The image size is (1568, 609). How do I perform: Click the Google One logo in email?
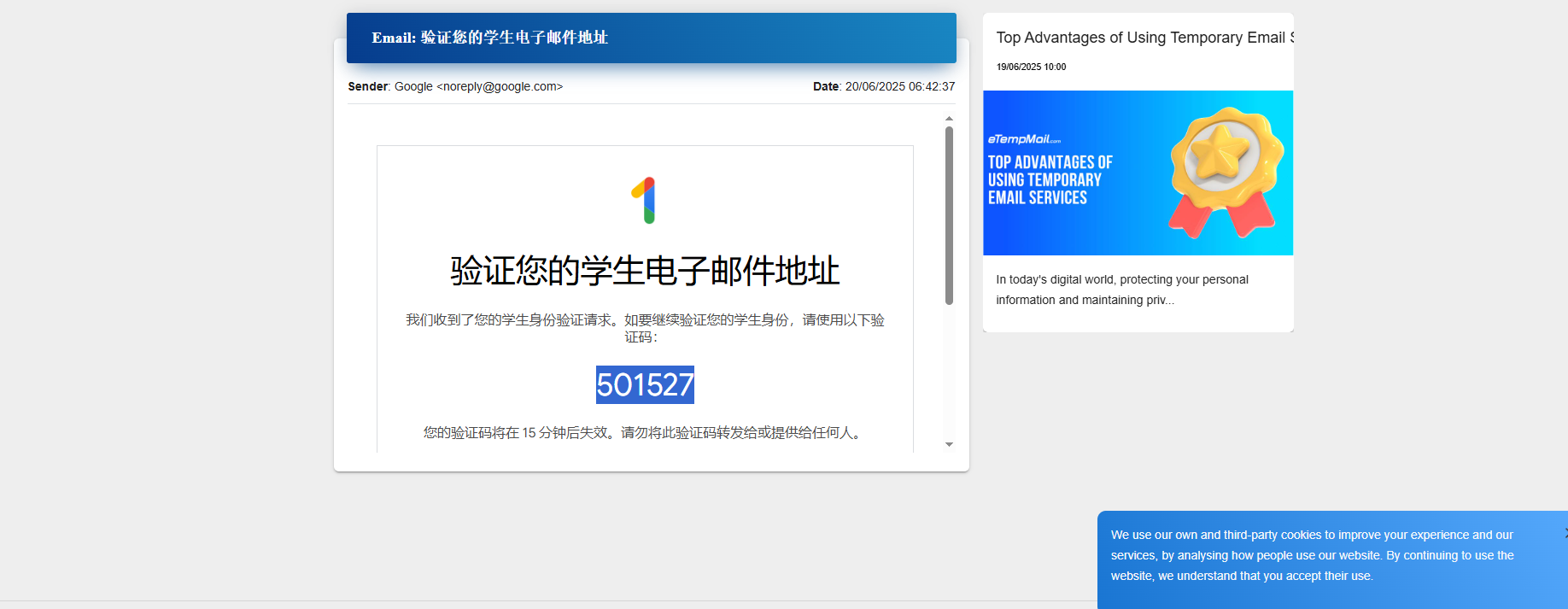[644, 201]
